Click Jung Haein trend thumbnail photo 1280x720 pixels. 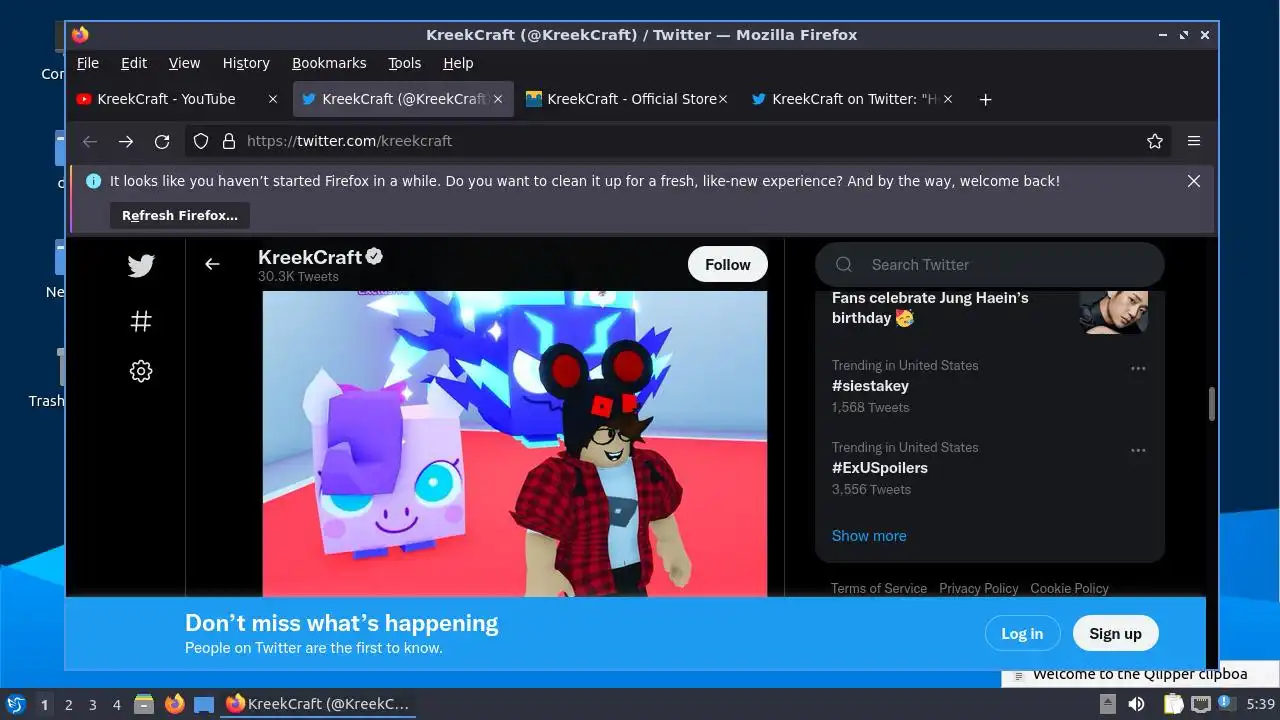click(1114, 312)
